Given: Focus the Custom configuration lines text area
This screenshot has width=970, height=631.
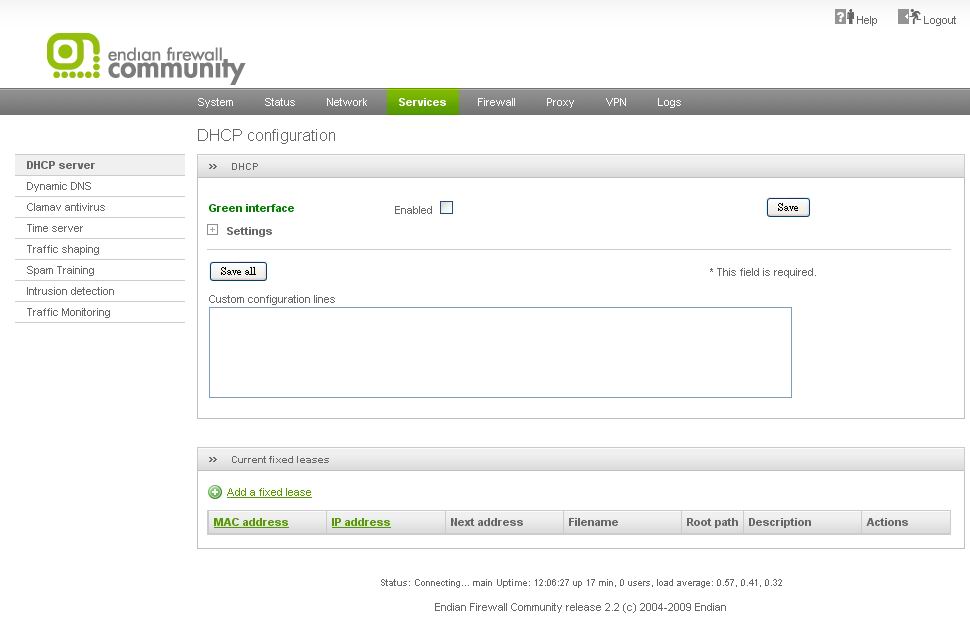Looking at the screenshot, I should coord(500,353).
